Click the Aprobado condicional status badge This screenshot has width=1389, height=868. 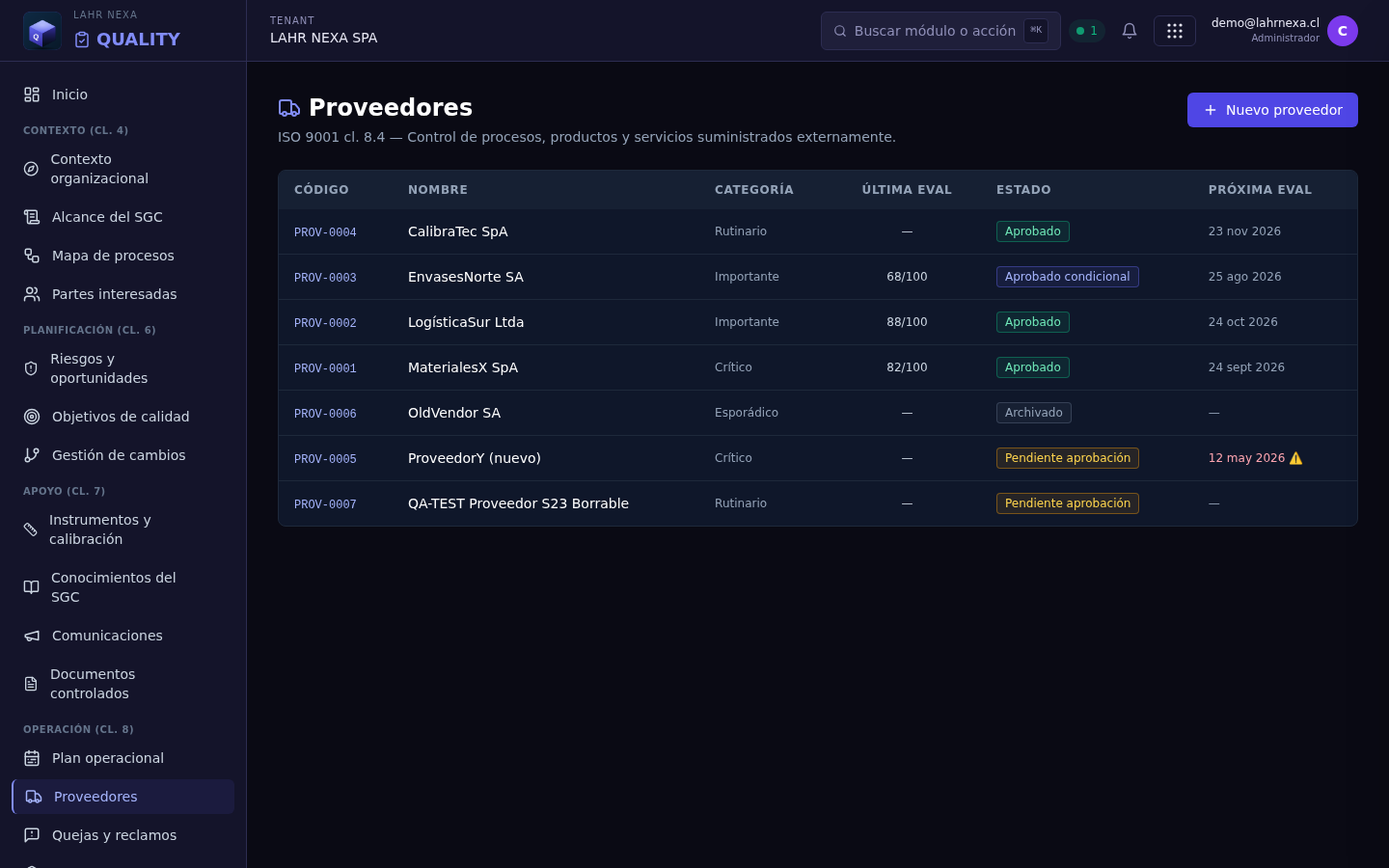pyautogui.click(x=1068, y=277)
